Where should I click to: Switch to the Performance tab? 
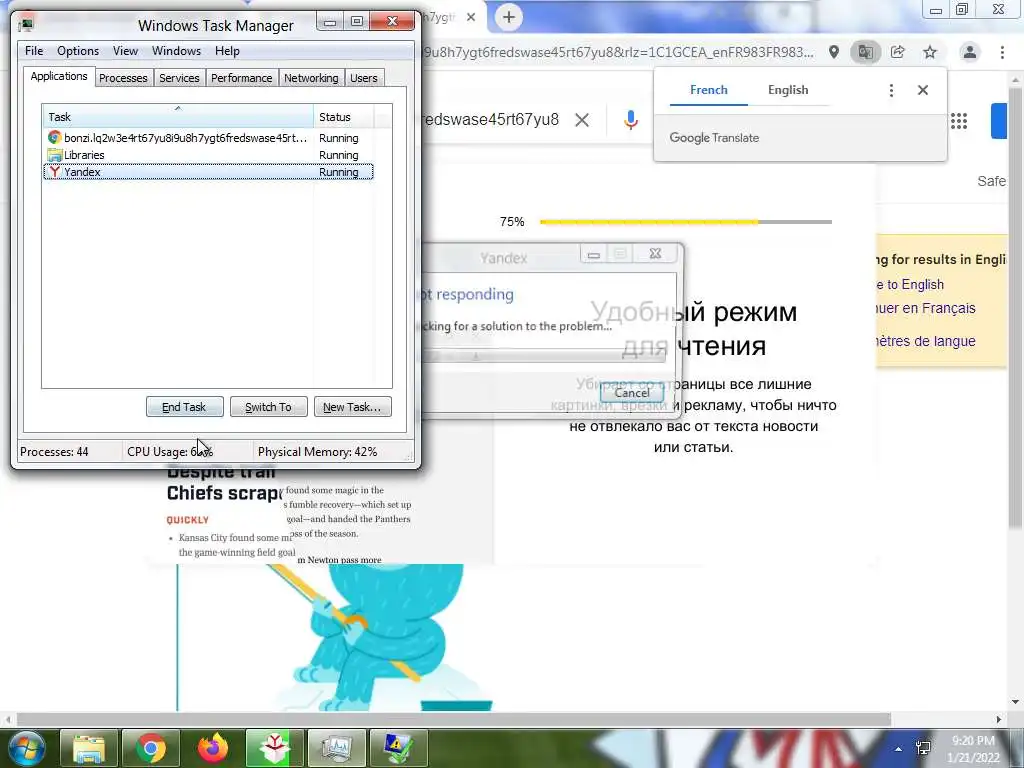pos(241,78)
